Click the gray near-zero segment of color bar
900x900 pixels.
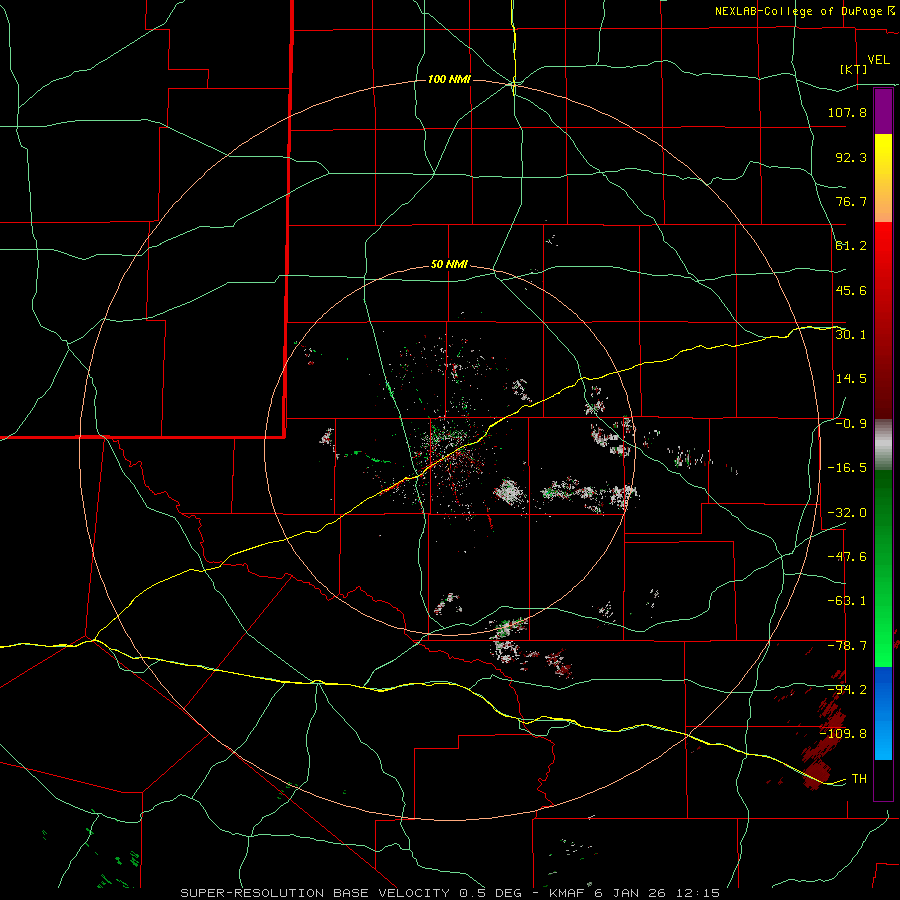[x=883, y=445]
